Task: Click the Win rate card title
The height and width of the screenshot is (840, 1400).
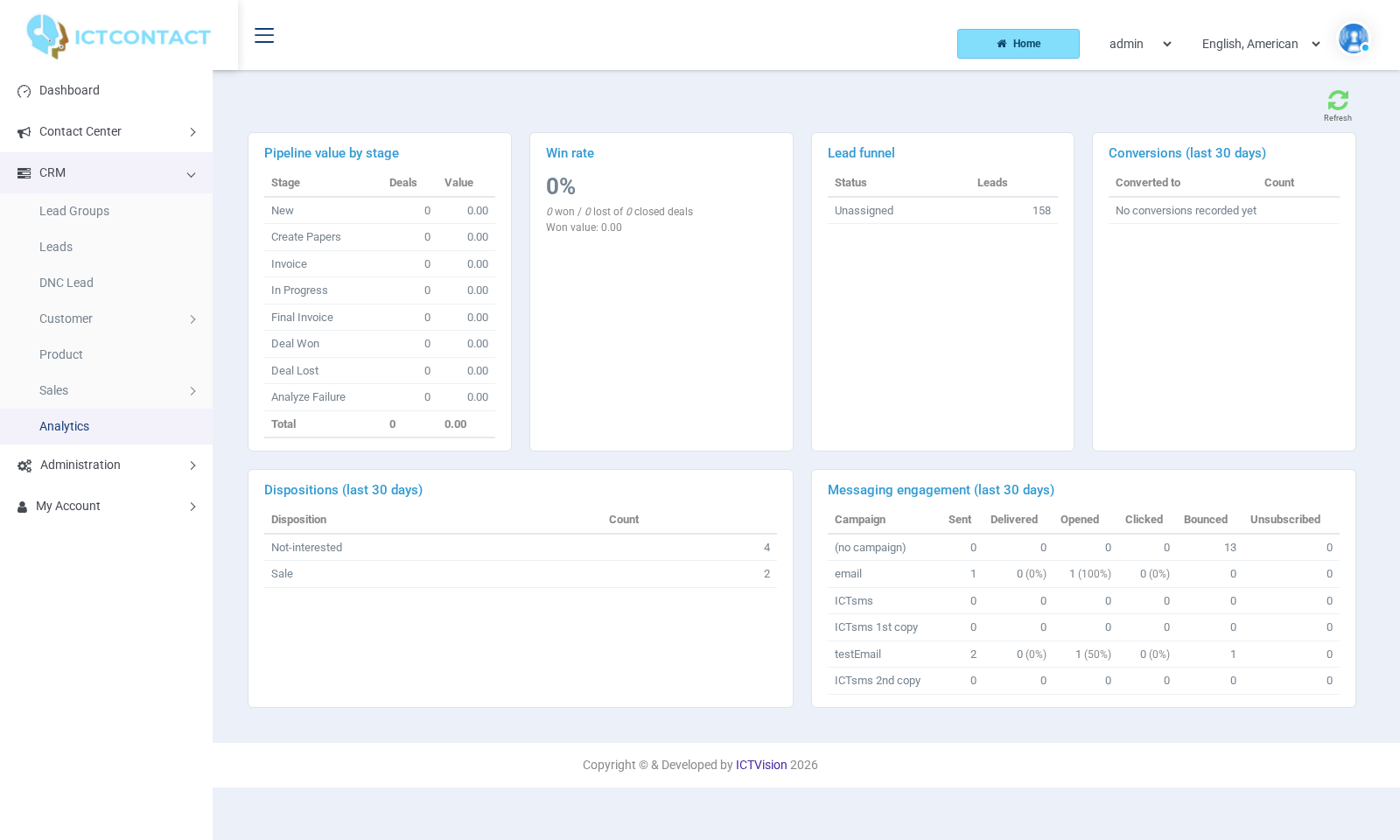Action: tap(570, 153)
